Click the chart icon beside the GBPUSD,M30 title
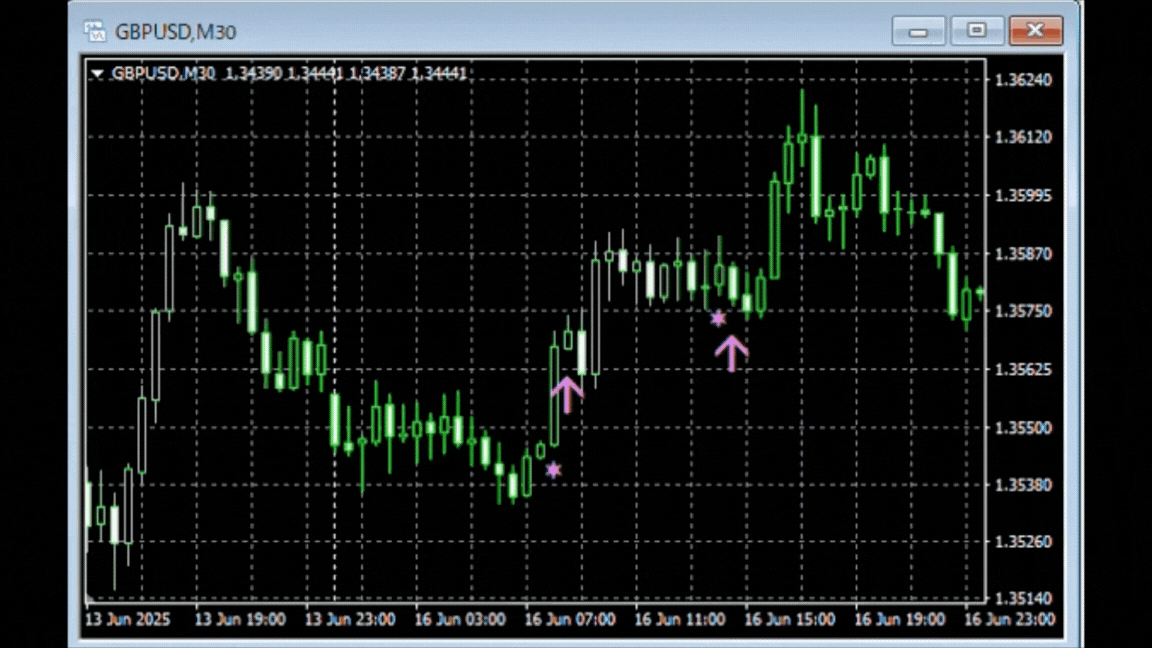Image resolution: width=1152 pixels, height=648 pixels. (x=95, y=32)
